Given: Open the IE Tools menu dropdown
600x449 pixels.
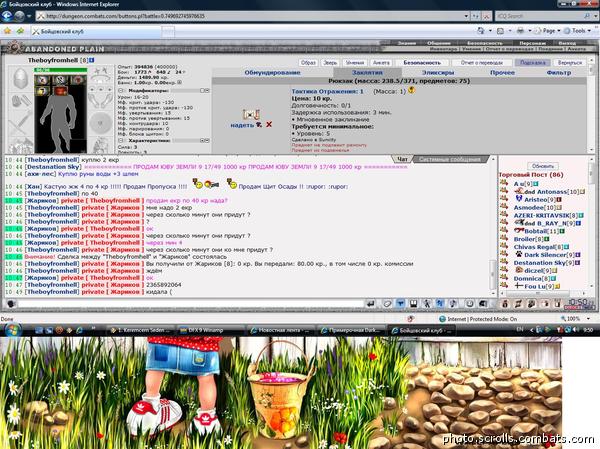Looking at the screenshot, I should [589, 31].
